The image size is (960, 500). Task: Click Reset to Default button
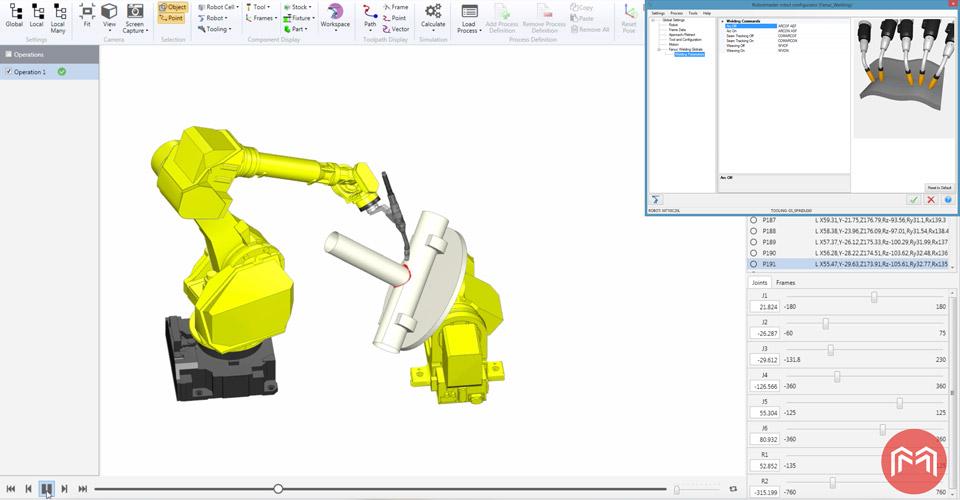(939, 188)
